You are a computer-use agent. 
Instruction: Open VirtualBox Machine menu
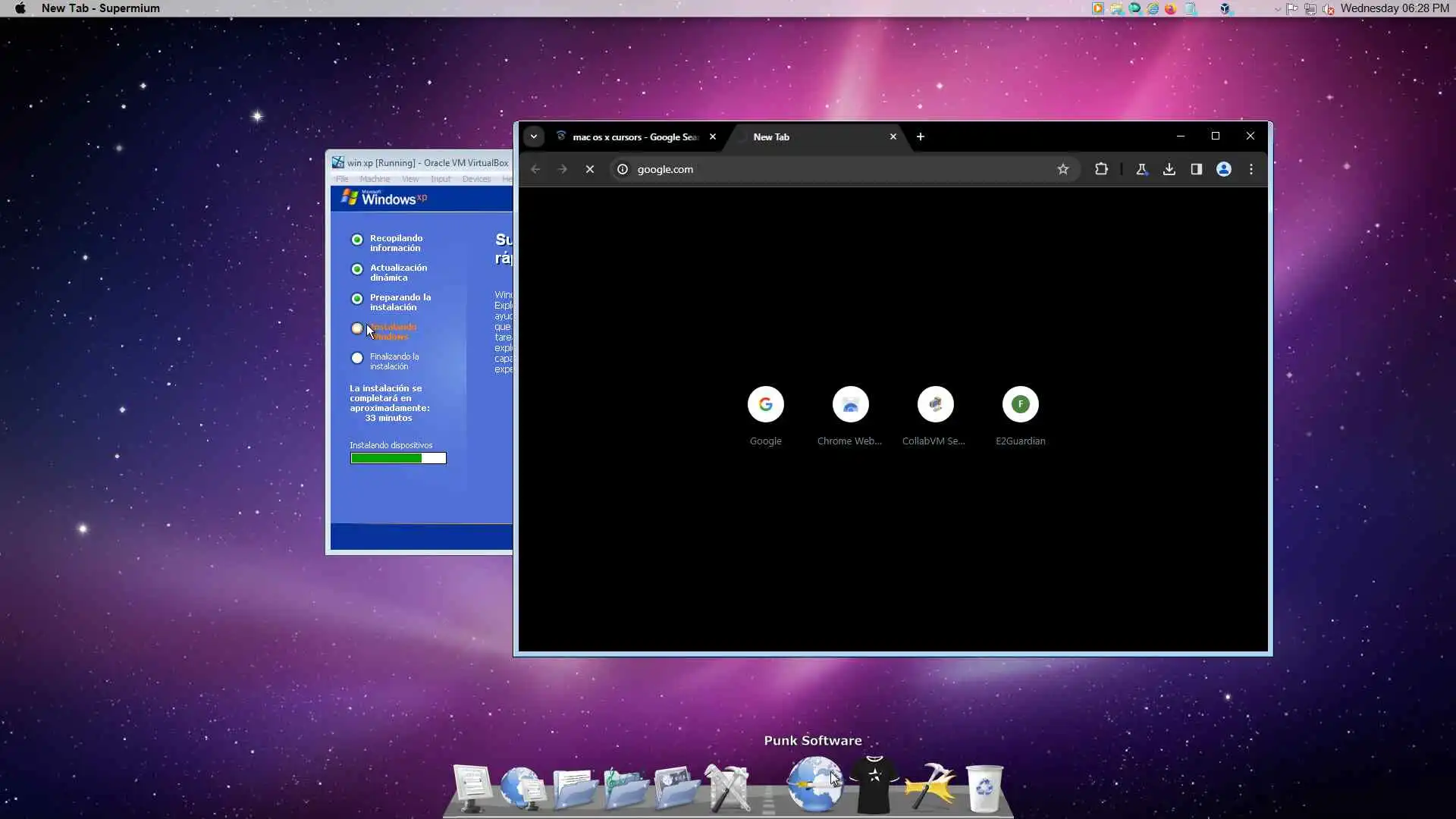375,179
